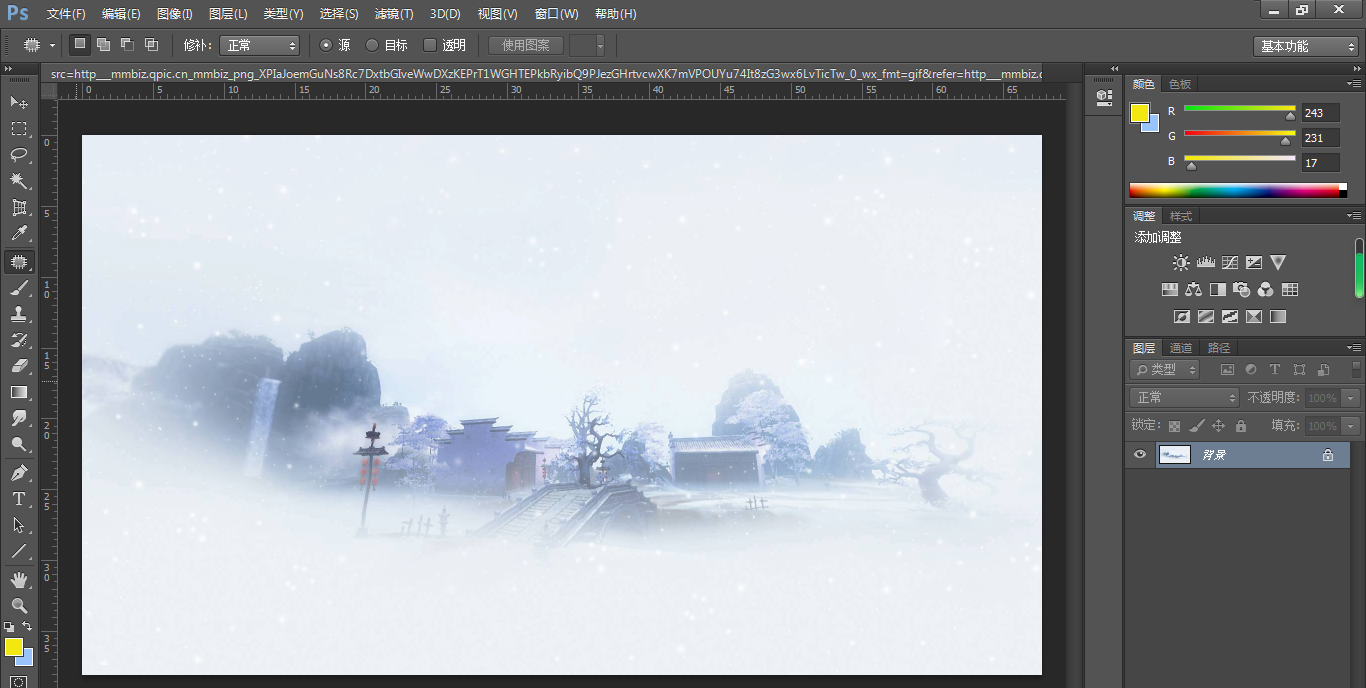Open the pattern picker dropdown arrow

[x=600, y=45]
